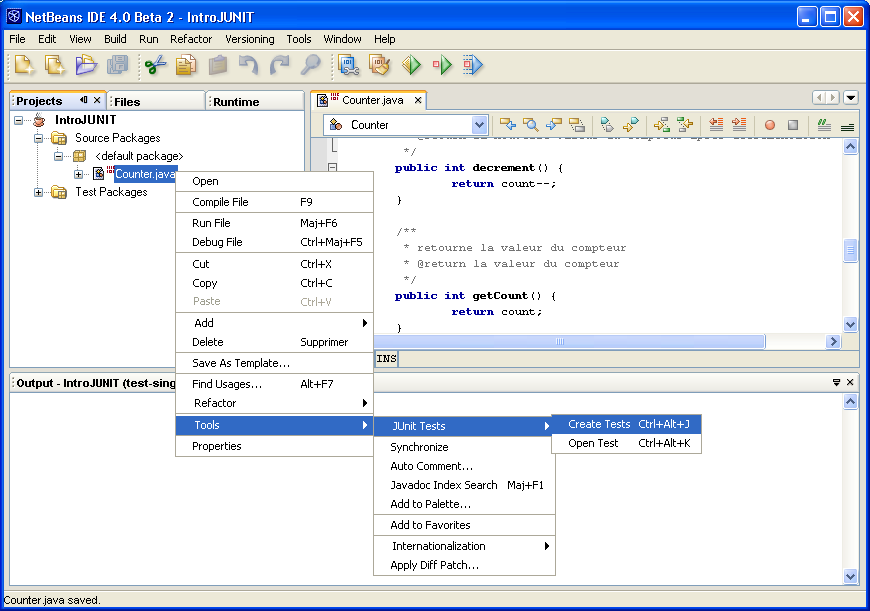This screenshot has height=611, width=870.
Task: Click the Clean and Build broom icon
Action: coord(380,65)
